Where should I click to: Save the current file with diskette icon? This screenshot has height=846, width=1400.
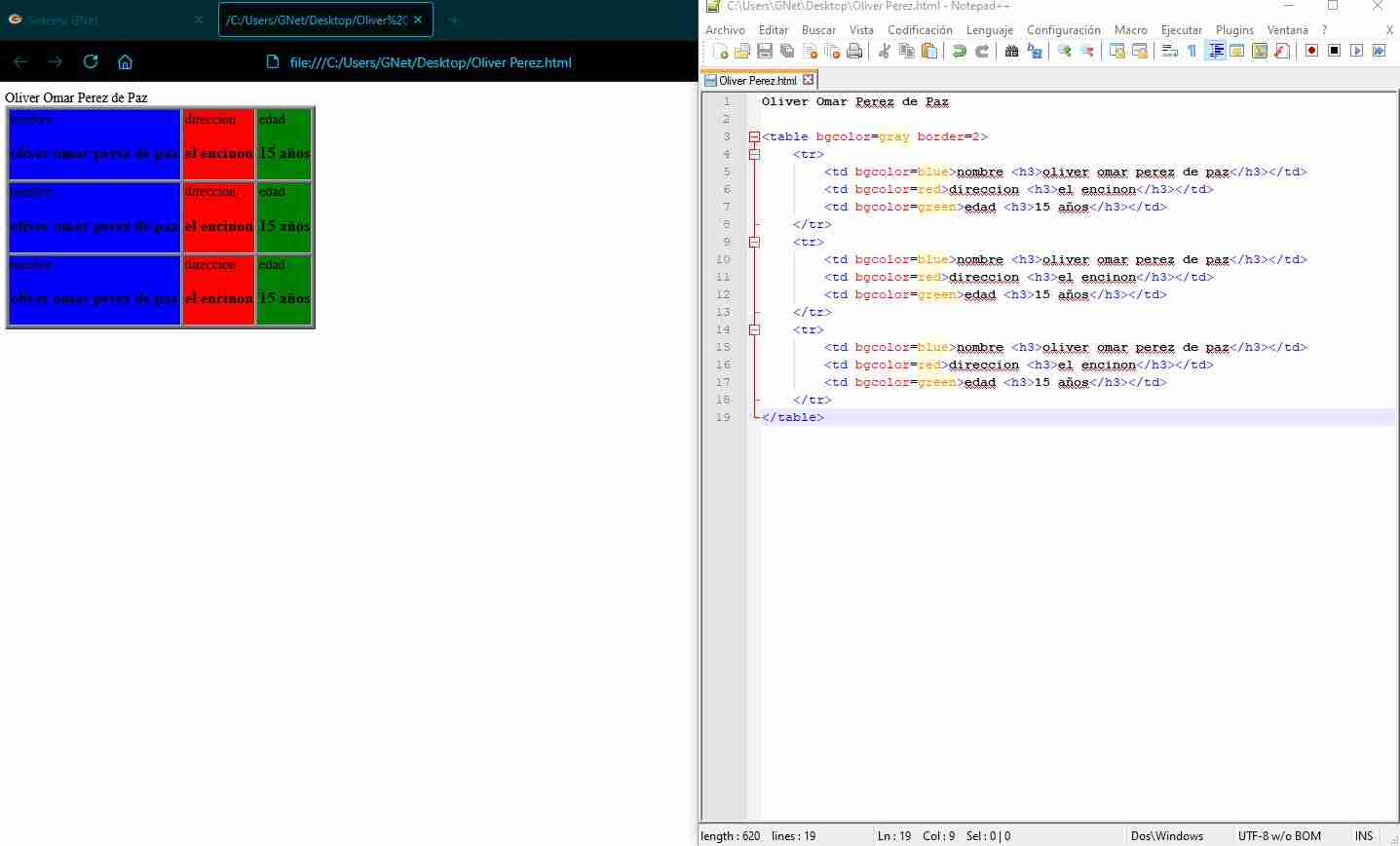coord(765,51)
